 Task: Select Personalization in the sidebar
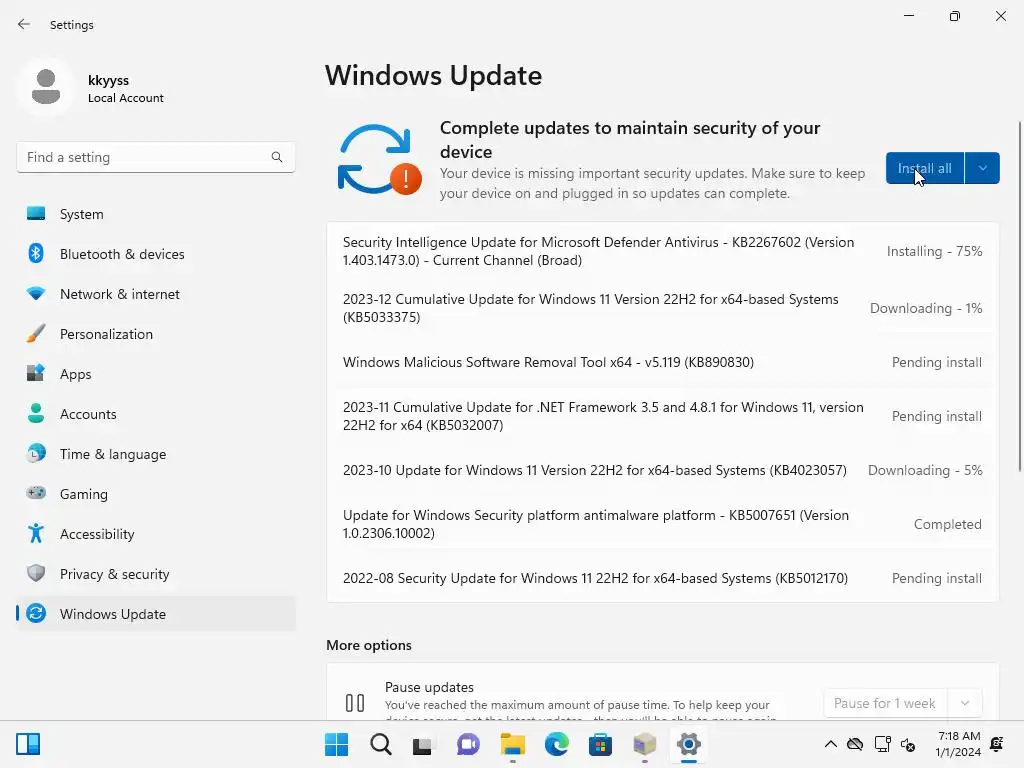pyautogui.click(x=156, y=334)
